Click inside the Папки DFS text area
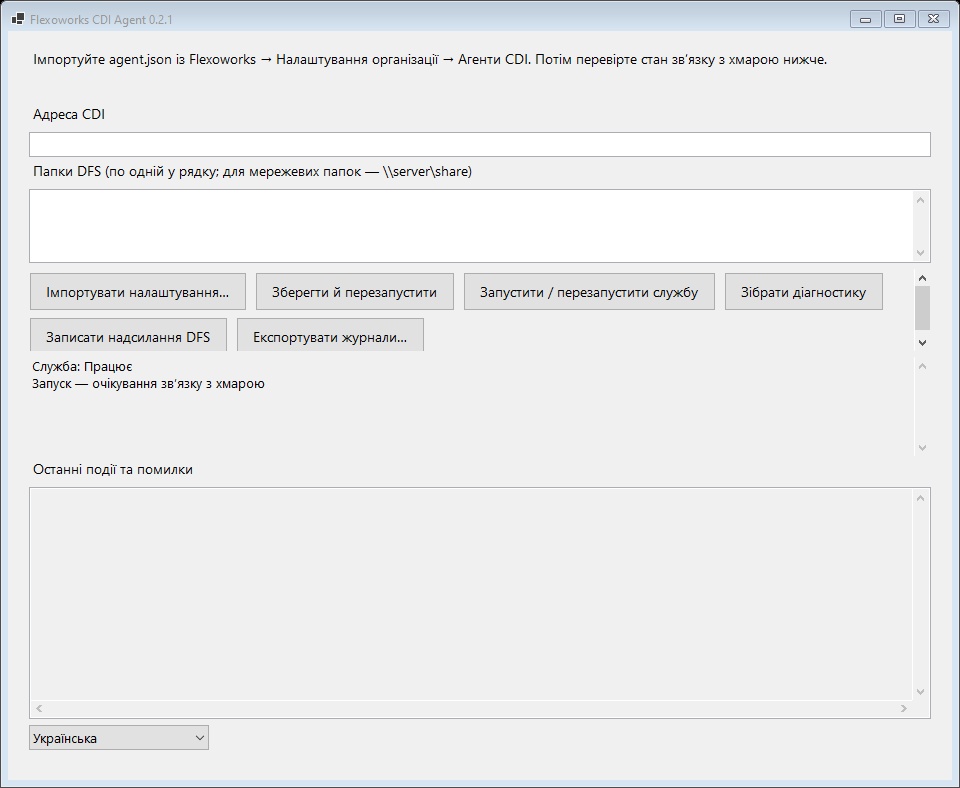 pyautogui.click(x=471, y=226)
